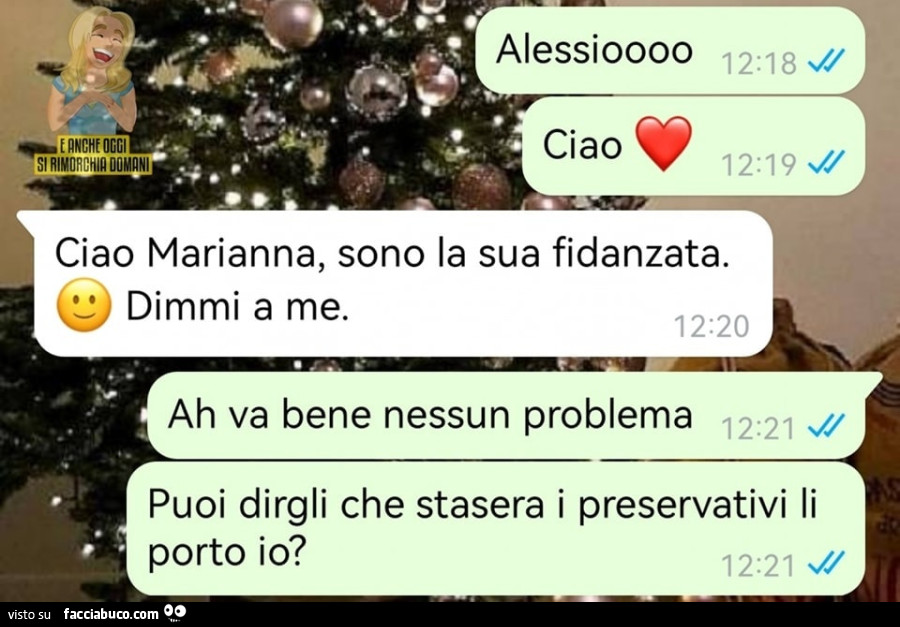Screen dimensions: 900x627
Task: Click the visto su label
Action: coord(29,614)
